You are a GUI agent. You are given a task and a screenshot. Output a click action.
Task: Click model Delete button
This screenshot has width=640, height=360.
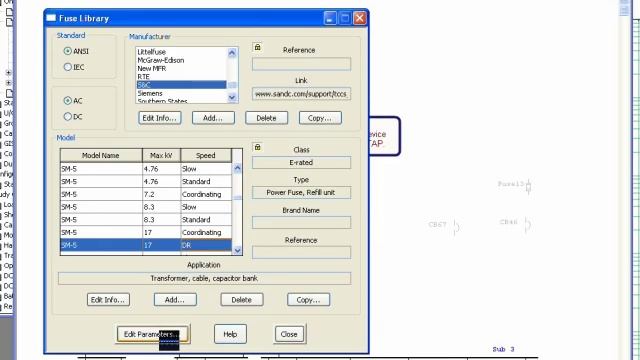[242, 300]
